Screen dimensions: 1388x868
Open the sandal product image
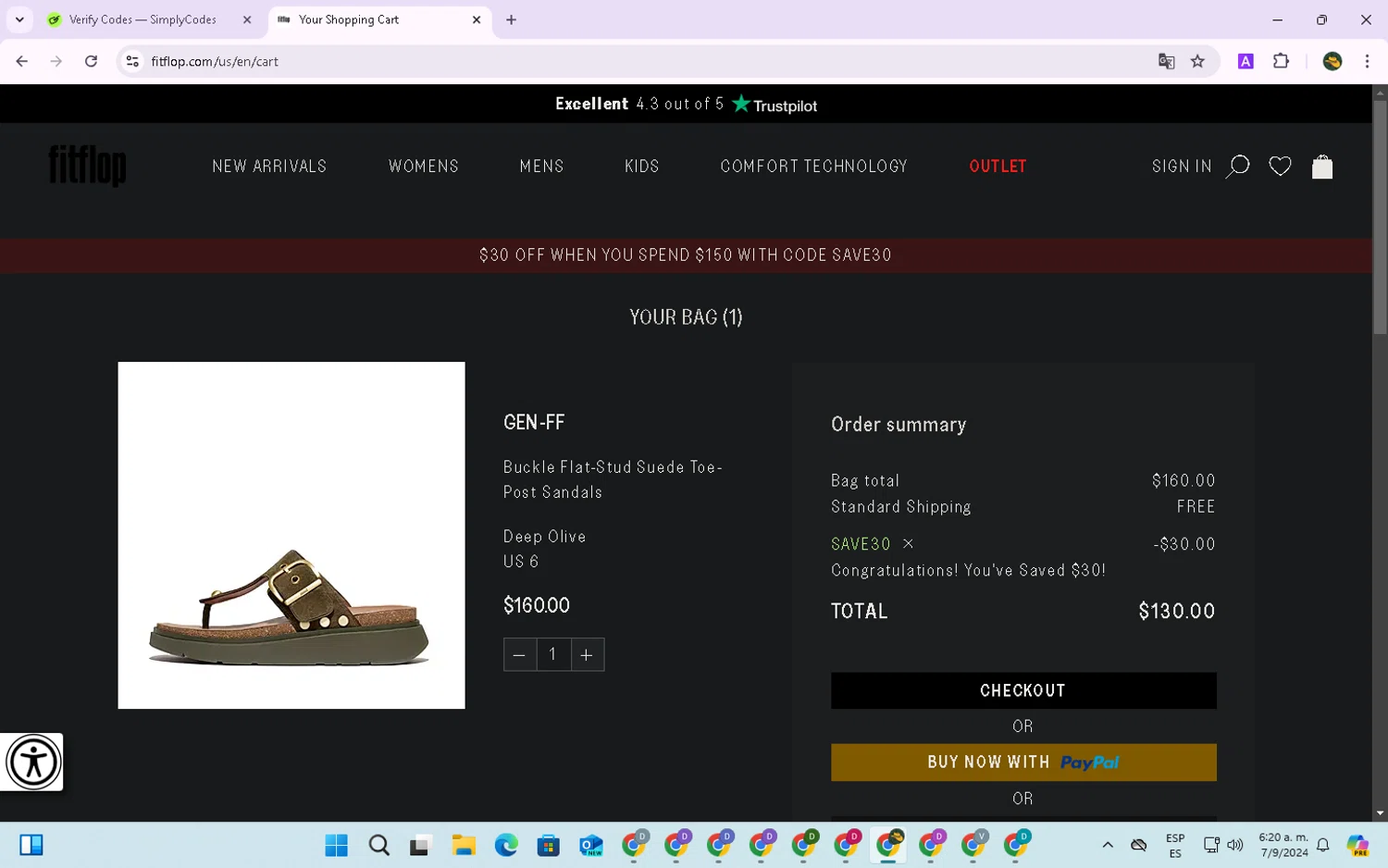291,535
